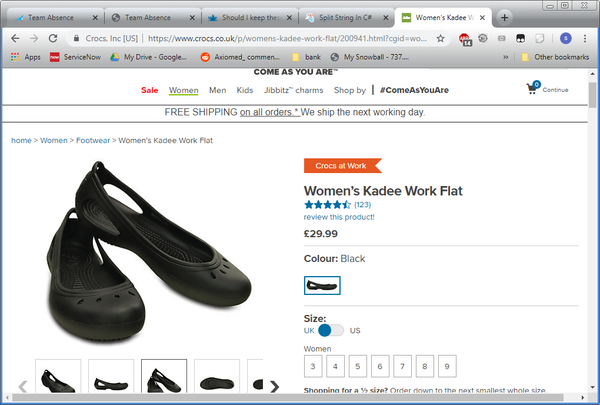Open the shopping cart icon
600x405 pixels.
[532, 88]
